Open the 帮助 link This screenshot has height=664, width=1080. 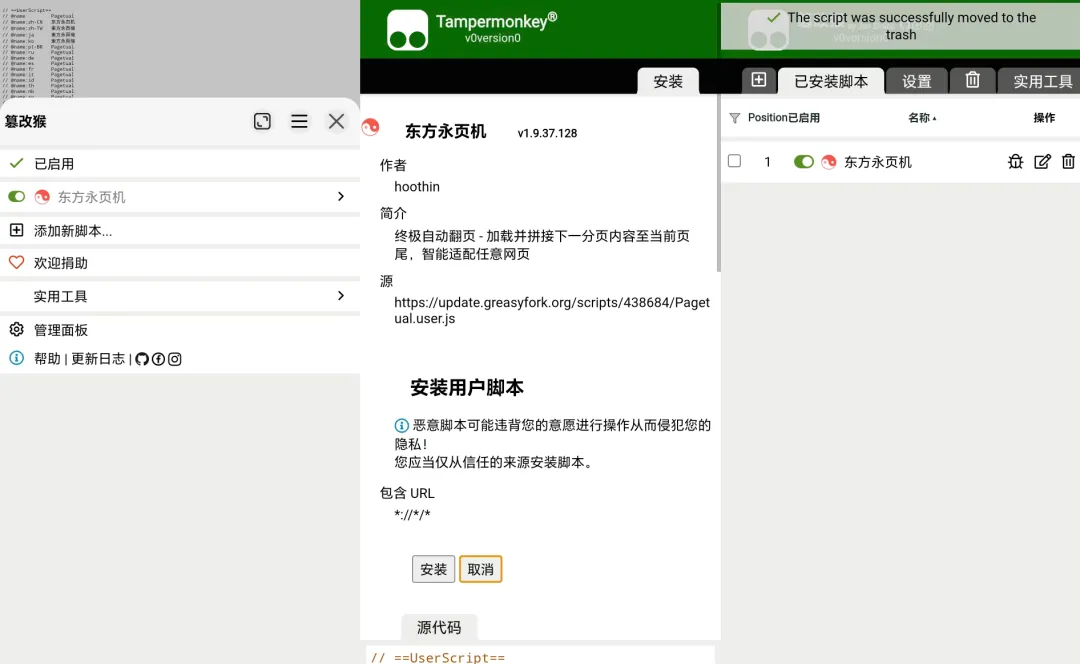click(x=48, y=359)
